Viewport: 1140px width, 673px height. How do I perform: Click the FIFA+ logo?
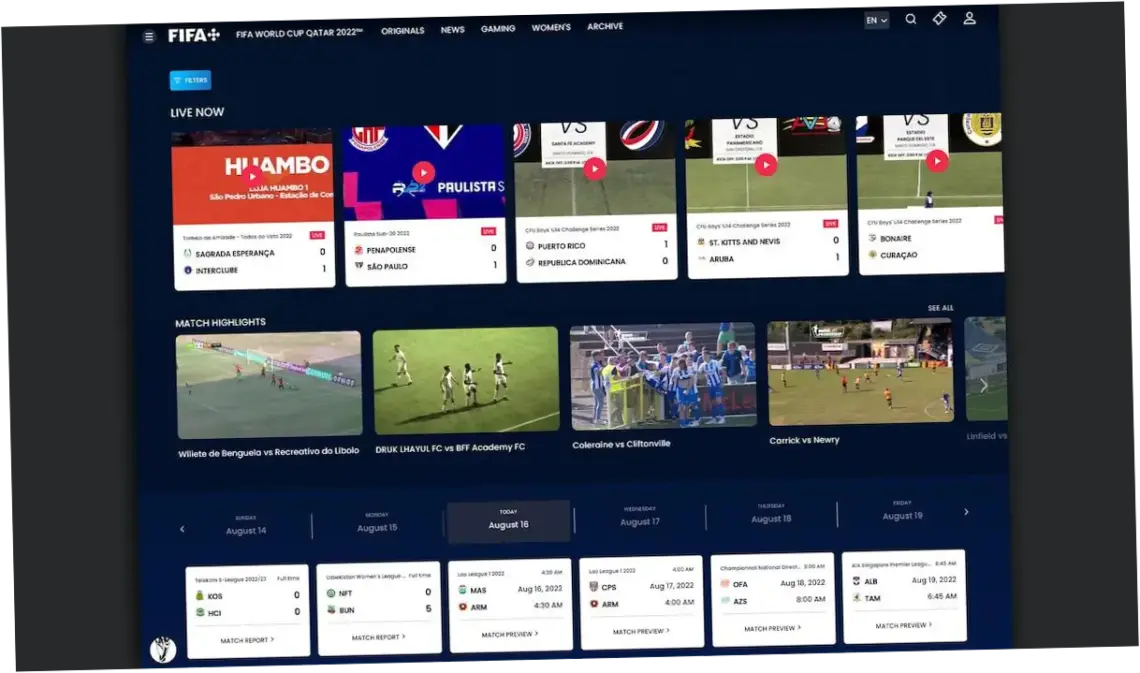(x=193, y=35)
